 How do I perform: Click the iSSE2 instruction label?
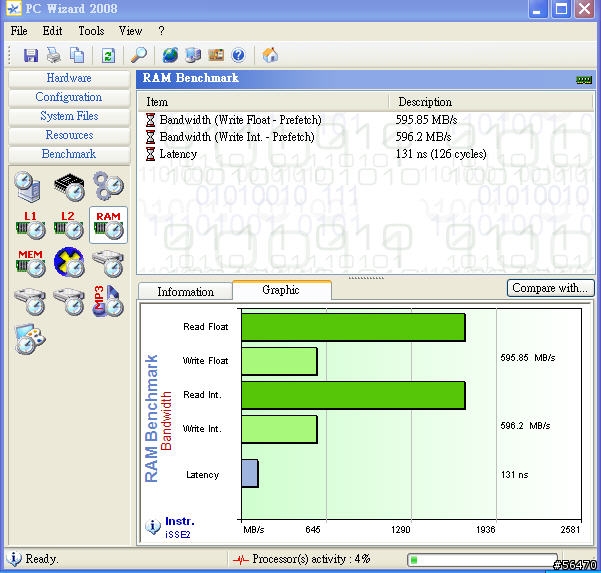click(x=177, y=535)
